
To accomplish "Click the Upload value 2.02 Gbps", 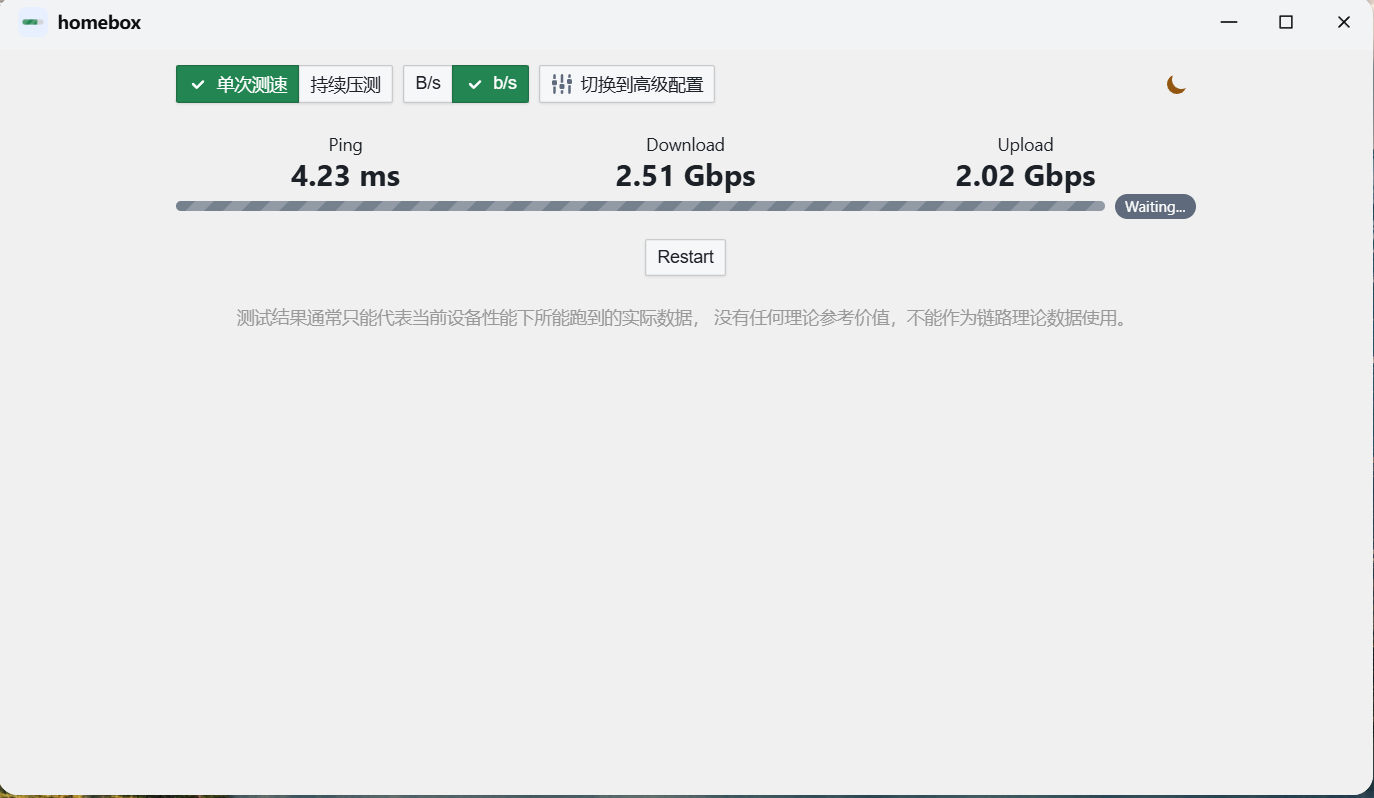I will [x=1025, y=176].
